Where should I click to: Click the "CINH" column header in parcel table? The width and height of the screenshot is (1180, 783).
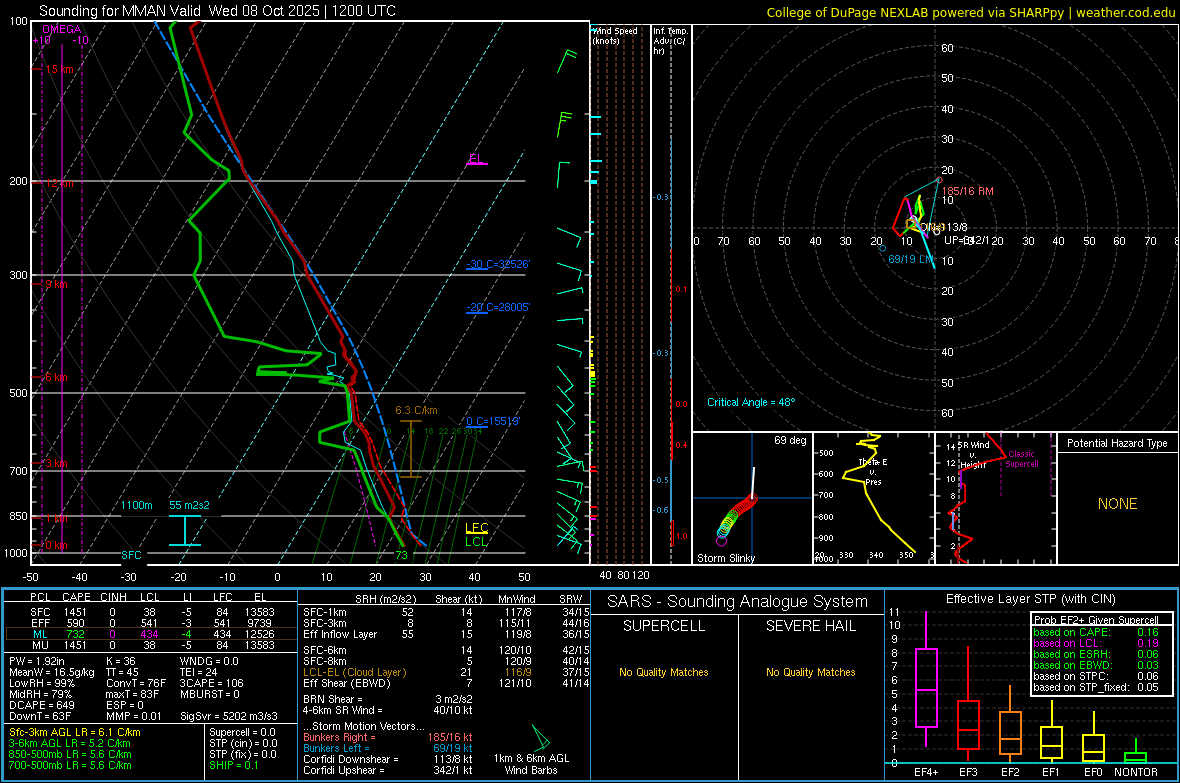pyautogui.click(x=114, y=598)
